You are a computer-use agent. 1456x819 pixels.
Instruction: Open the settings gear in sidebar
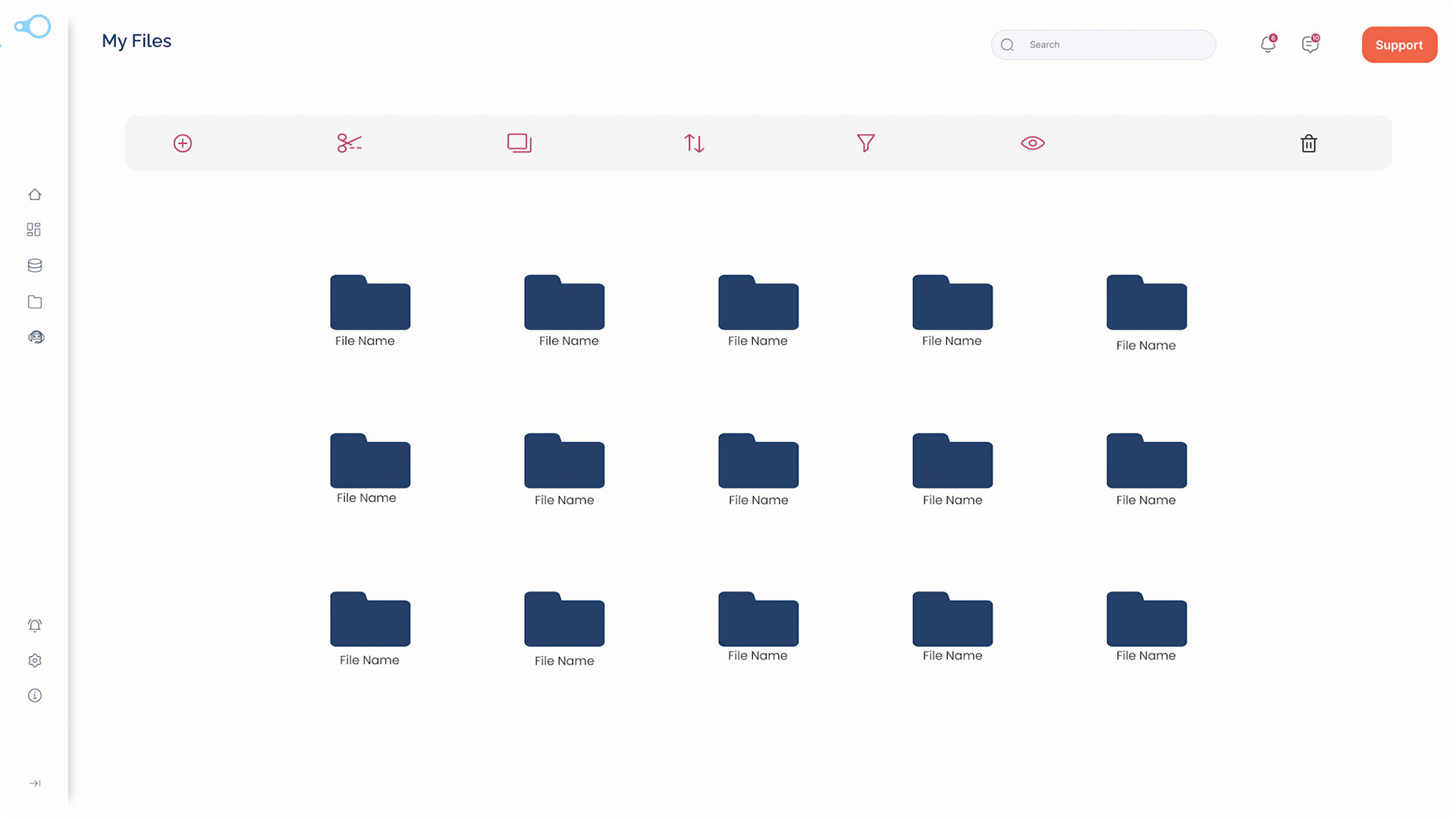click(35, 661)
